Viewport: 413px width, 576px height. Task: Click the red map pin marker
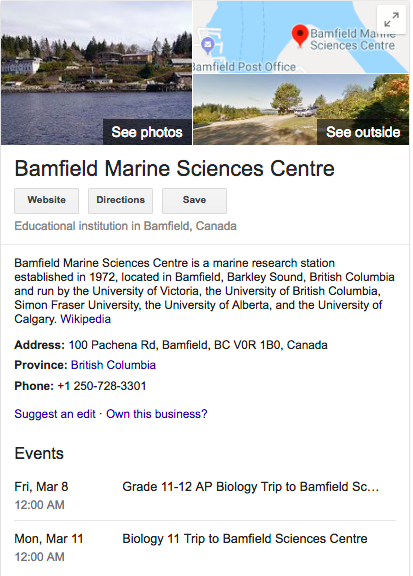[x=300, y=36]
